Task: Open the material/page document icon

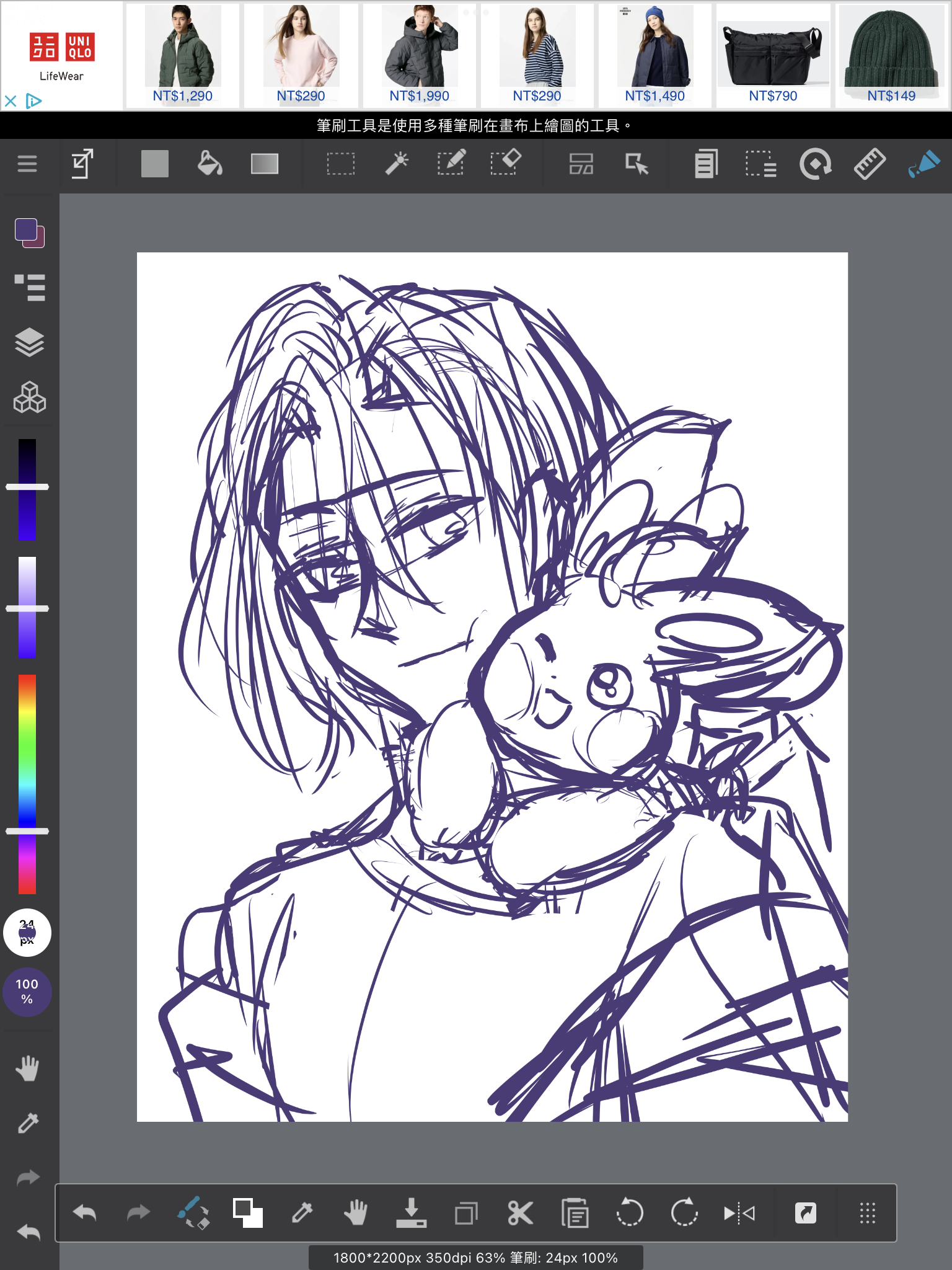Action: coord(706,164)
